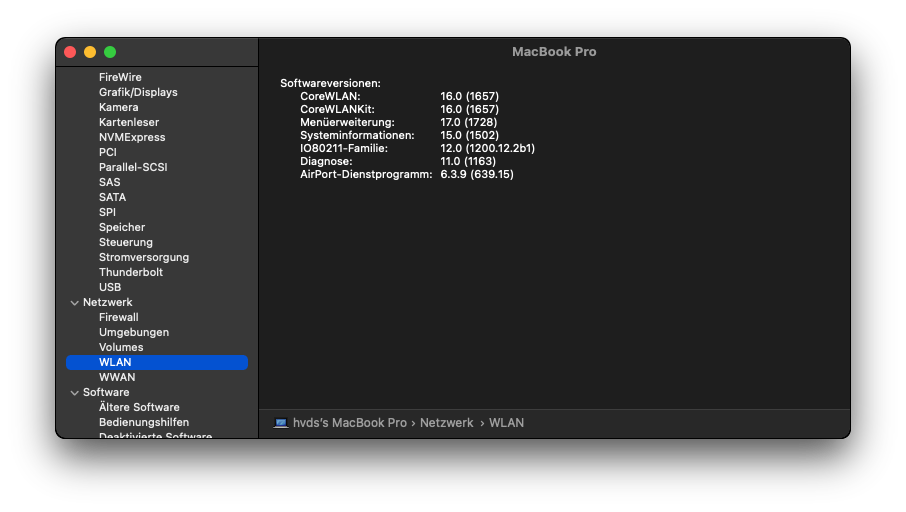The width and height of the screenshot is (906, 512).
Task: Select the WWAN sidebar item
Action: click(x=117, y=377)
